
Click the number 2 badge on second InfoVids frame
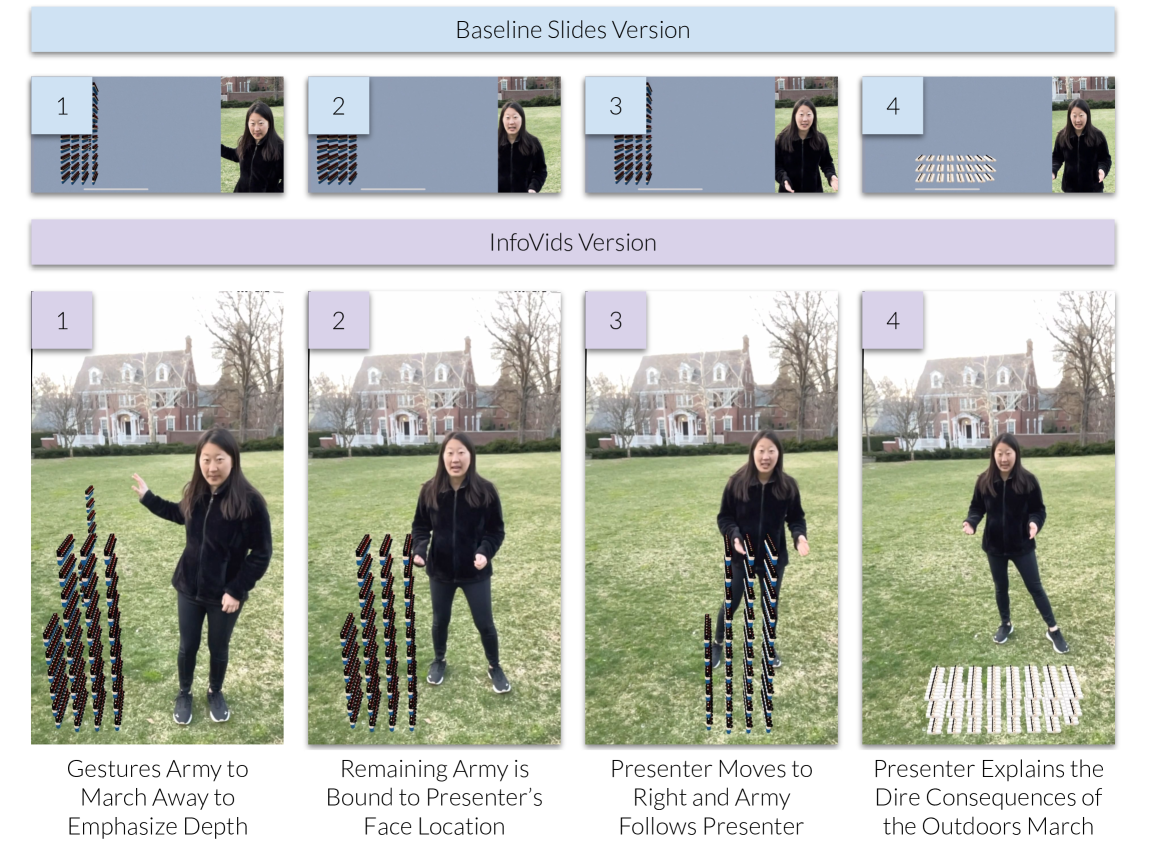tap(339, 320)
